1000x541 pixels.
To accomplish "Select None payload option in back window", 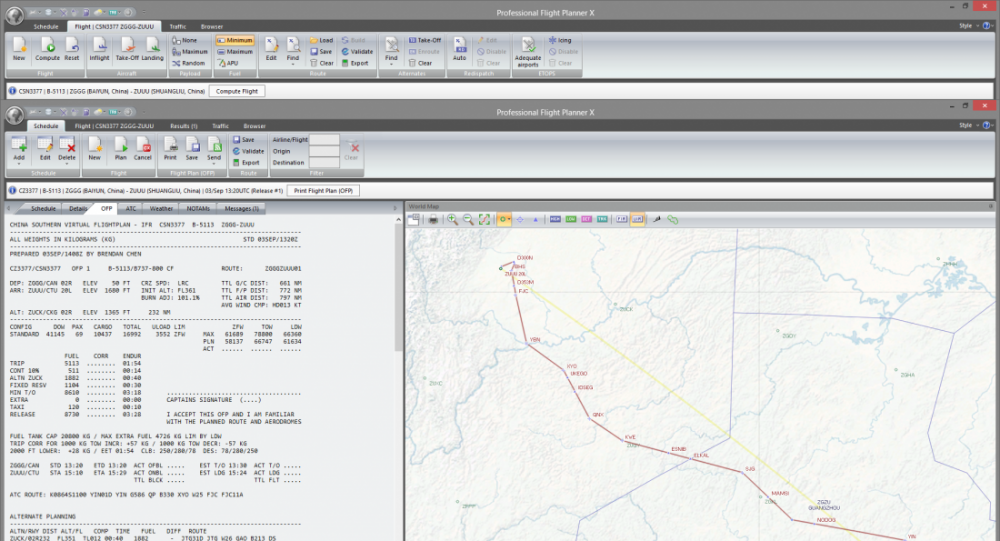I will pyautogui.click(x=185, y=40).
